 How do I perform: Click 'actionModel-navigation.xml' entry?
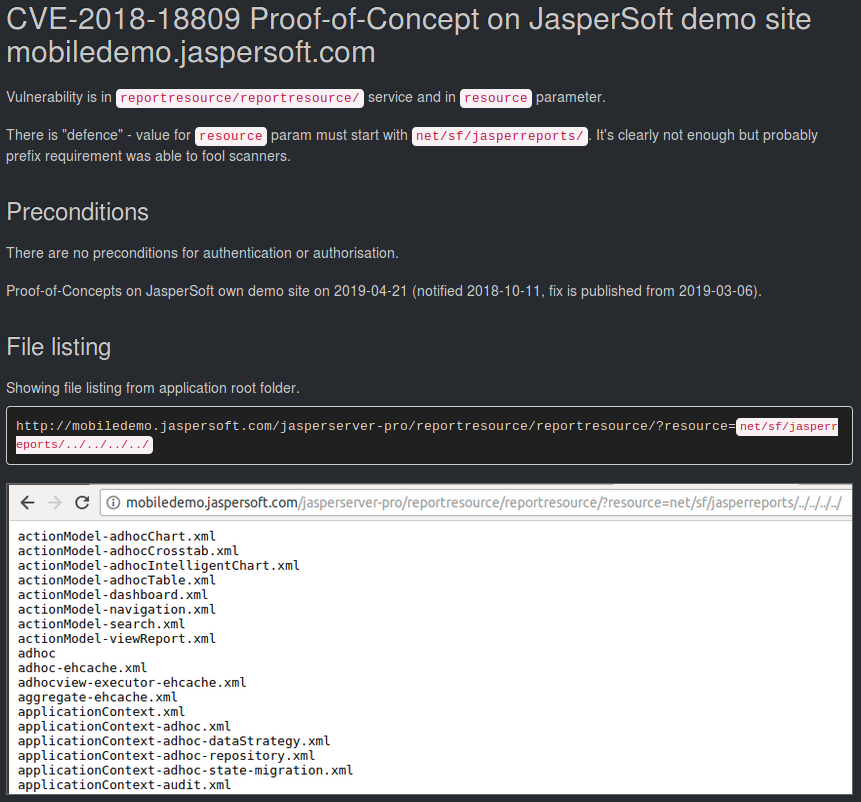point(116,609)
